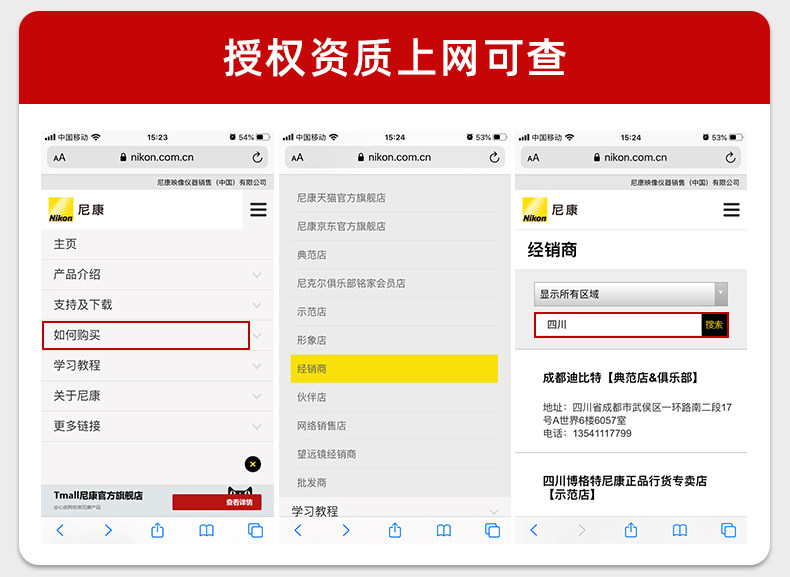Select 示范店 submenu item

coord(394,312)
